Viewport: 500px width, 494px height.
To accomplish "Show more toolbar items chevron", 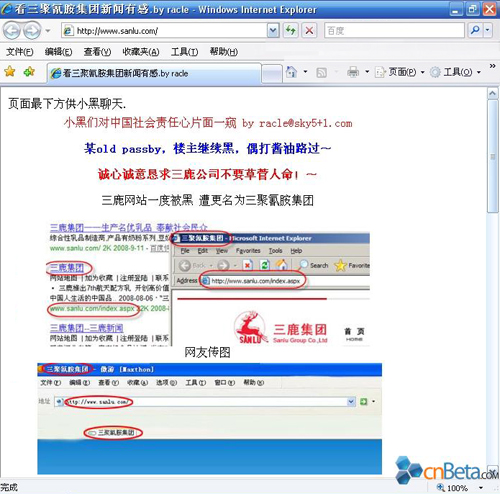I will [x=492, y=66].
